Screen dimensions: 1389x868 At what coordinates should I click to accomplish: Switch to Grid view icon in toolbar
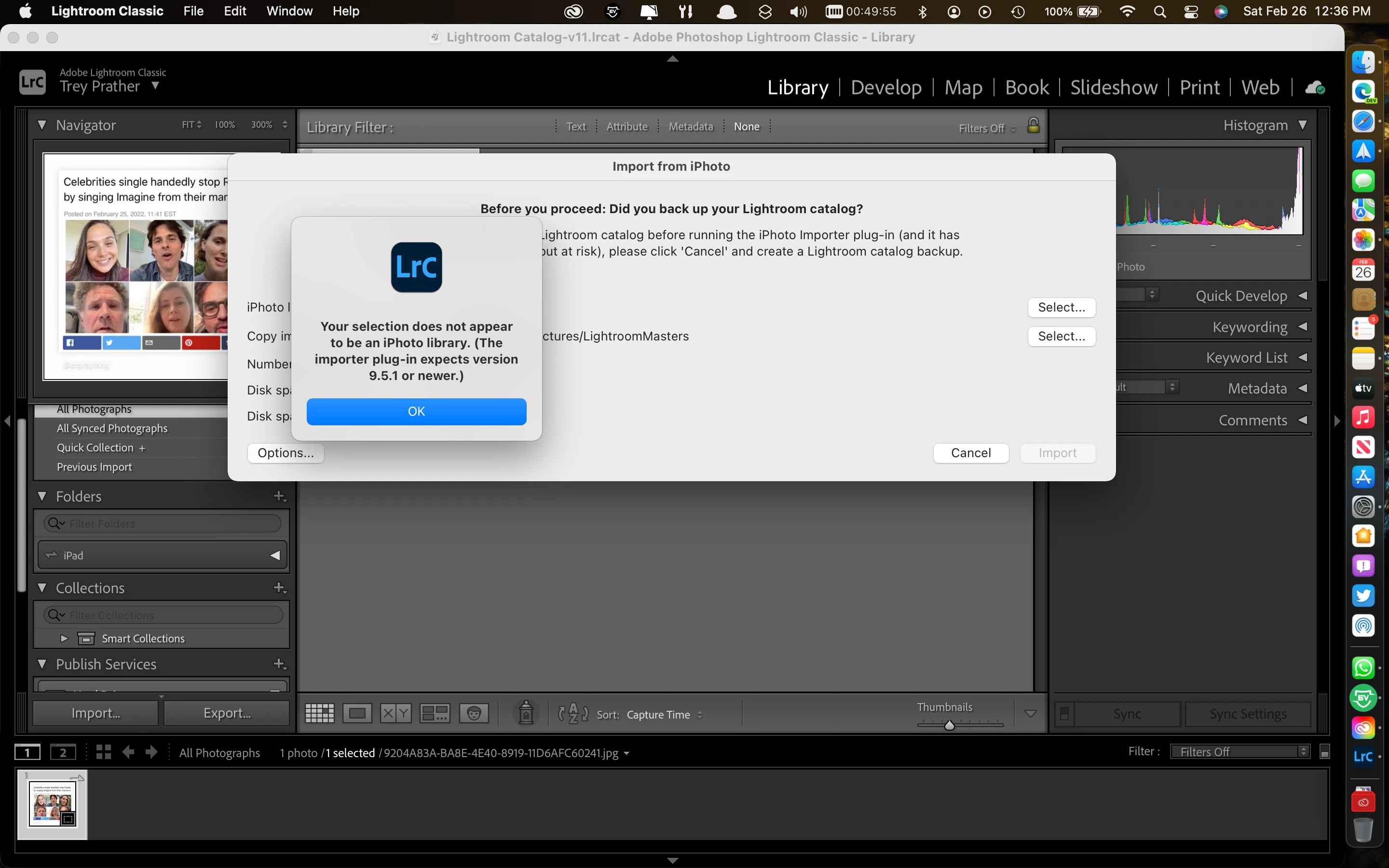(319, 714)
